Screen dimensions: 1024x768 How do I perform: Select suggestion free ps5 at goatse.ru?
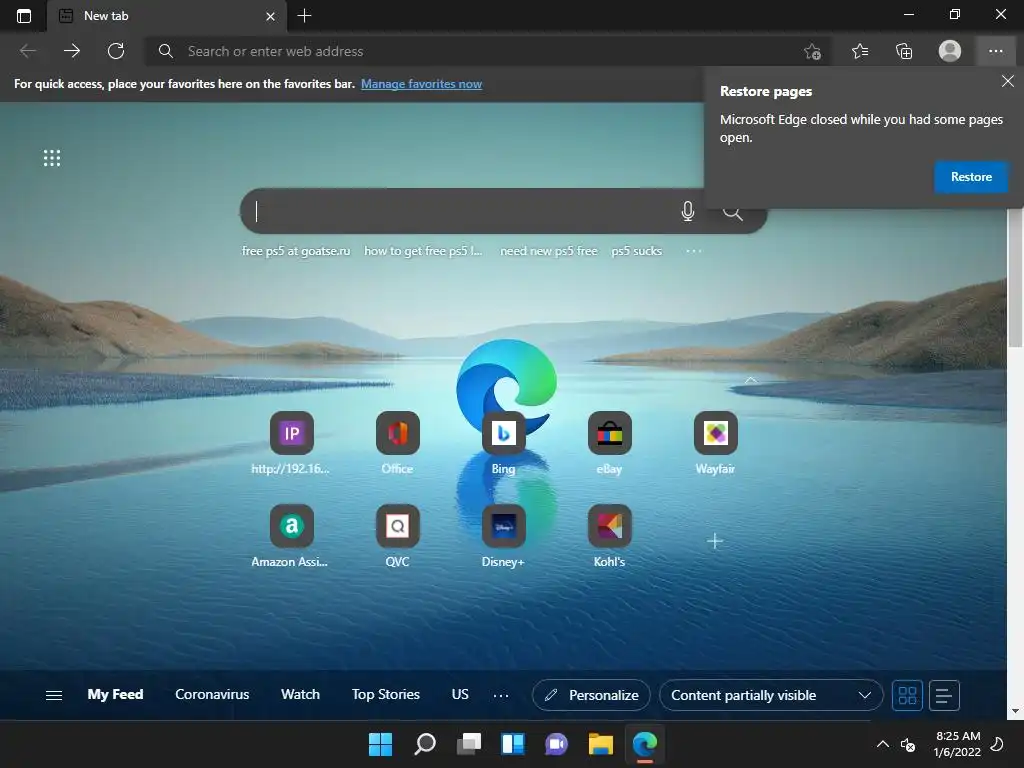296,251
